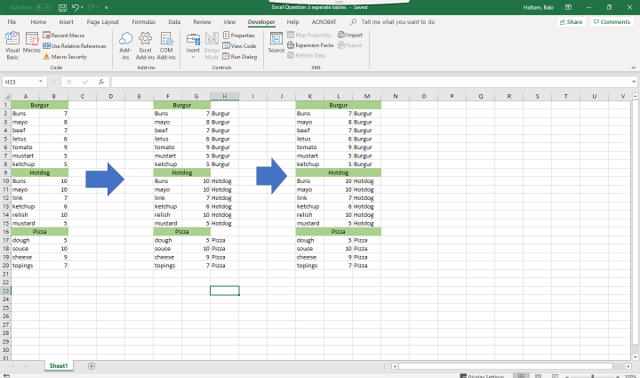Viewport: 640px width, 378px height.
Task: Open Display Settings in status bar
Action: point(482,376)
